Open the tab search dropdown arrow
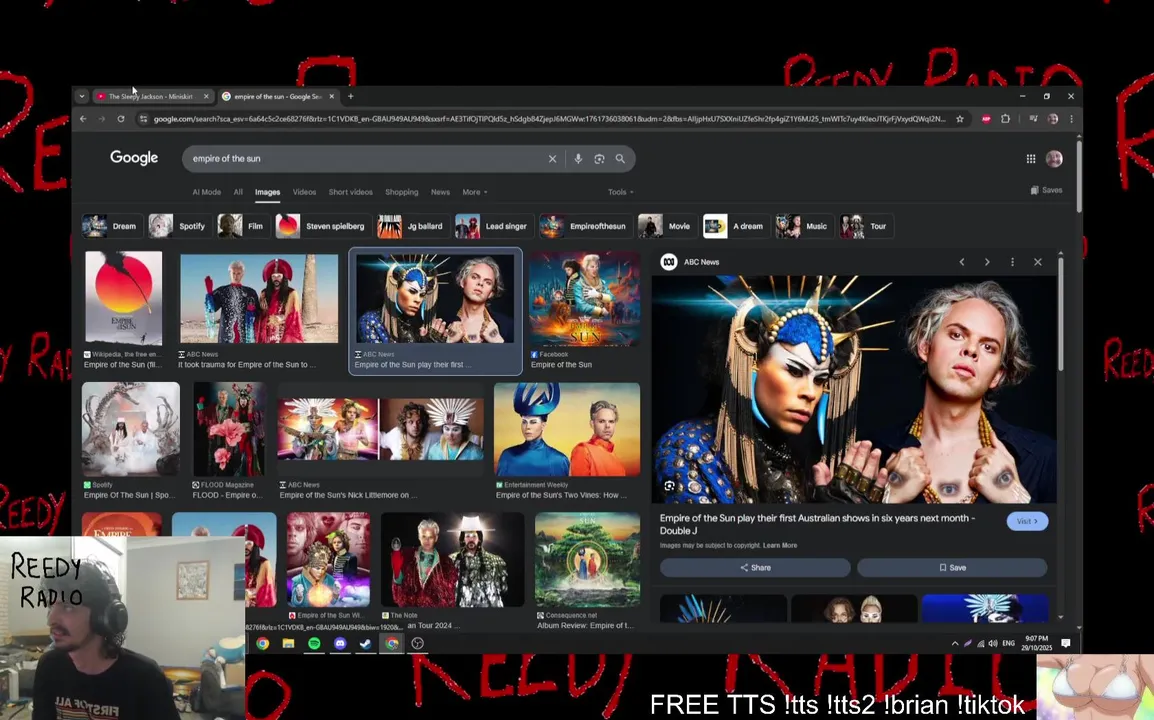The width and height of the screenshot is (1154, 720). pos(82,96)
